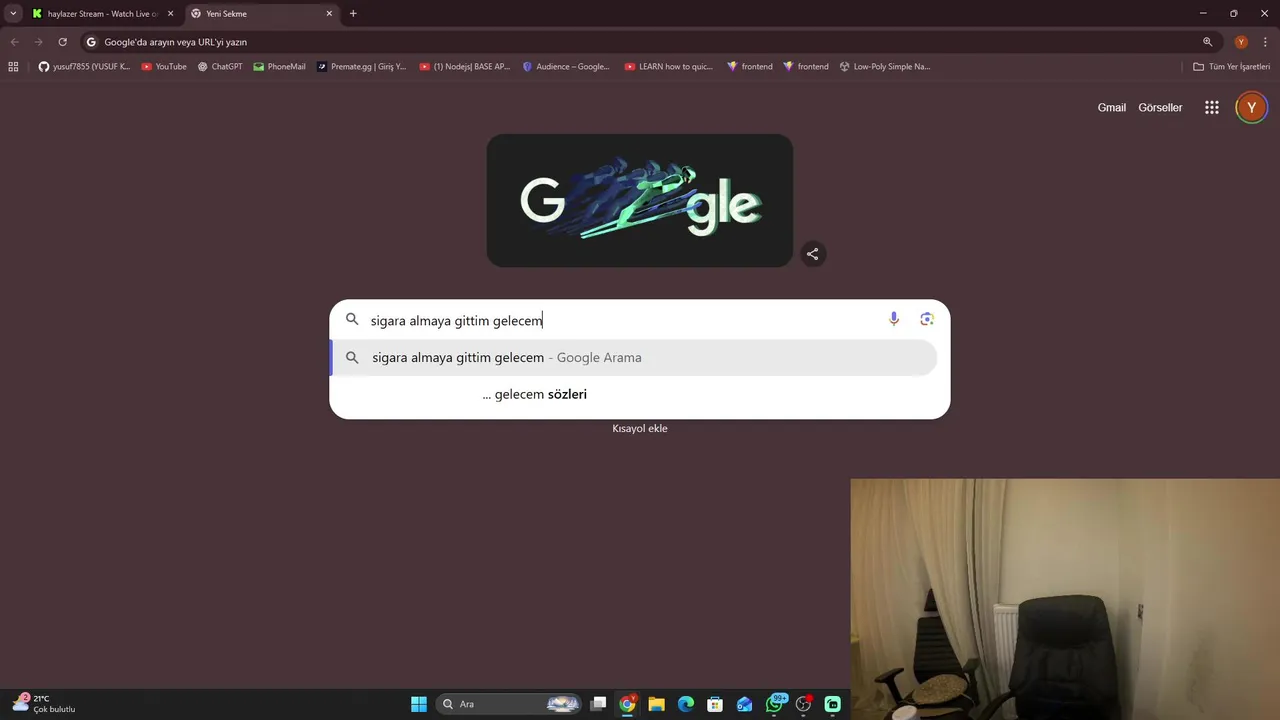Open the YouTube bookmark

click(x=164, y=67)
